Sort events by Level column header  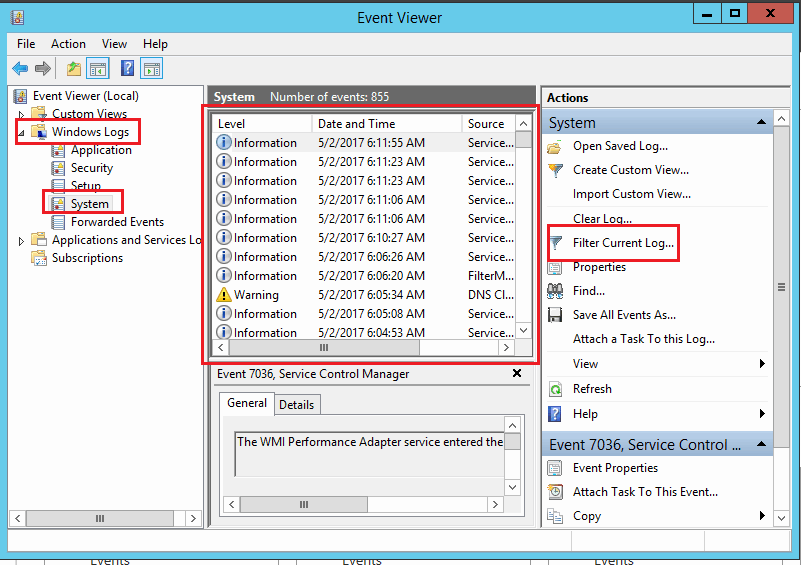click(262, 124)
